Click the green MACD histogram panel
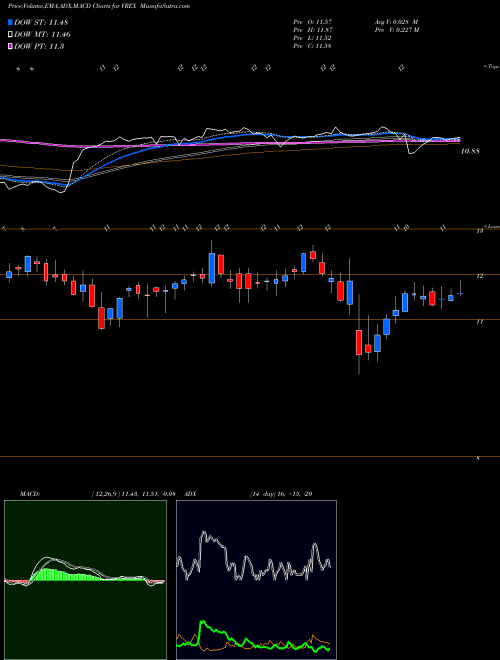This screenshot has height=660, width=500. (x=85, y=580)
